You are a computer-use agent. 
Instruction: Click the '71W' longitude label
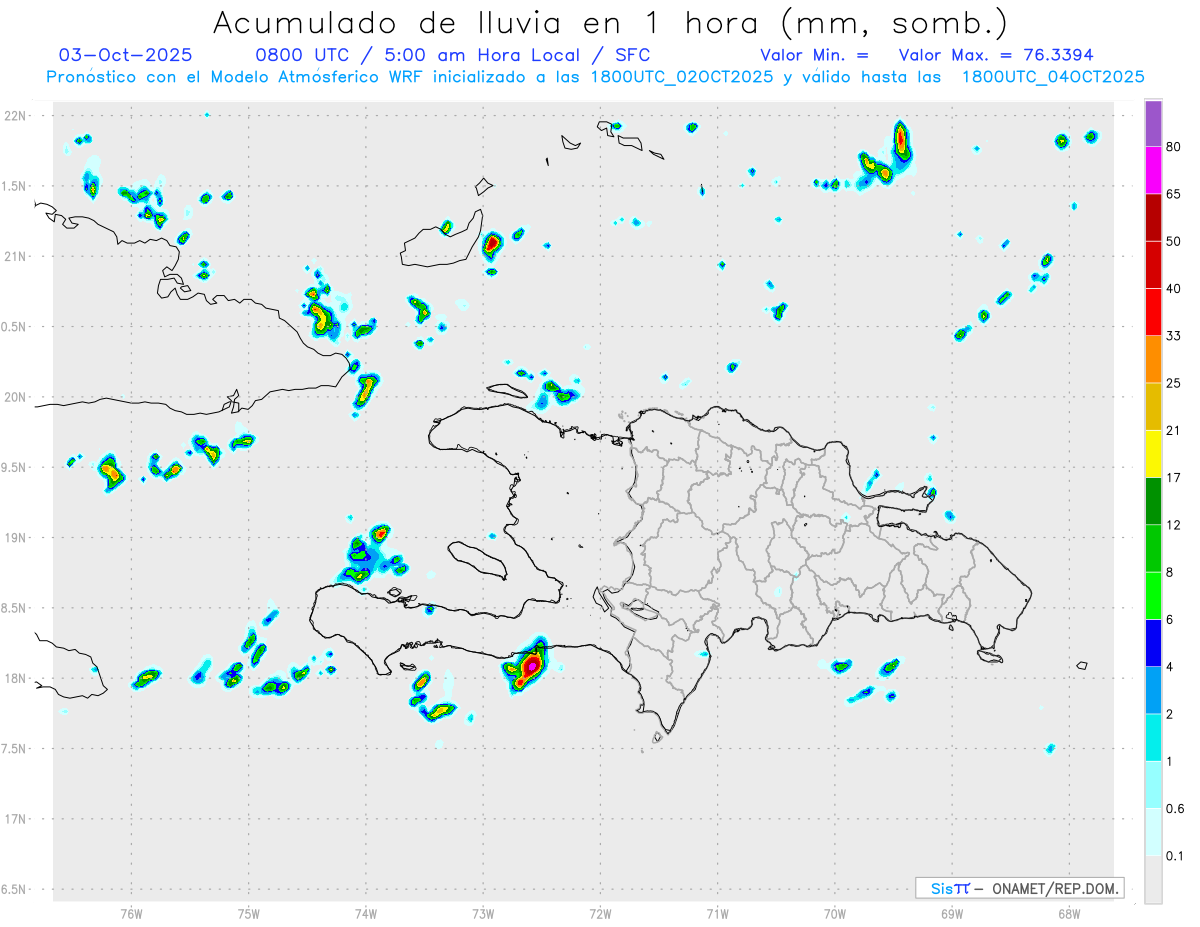point(717,914)
